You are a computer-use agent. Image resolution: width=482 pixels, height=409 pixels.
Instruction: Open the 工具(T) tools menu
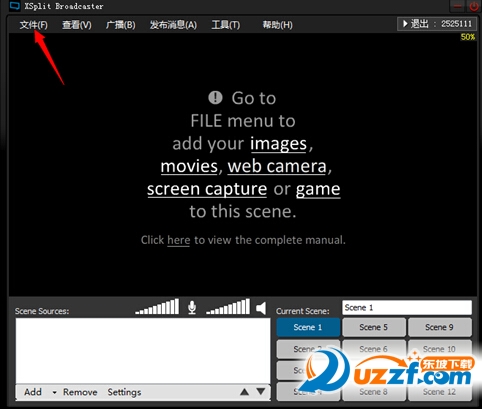click(226, 25)
